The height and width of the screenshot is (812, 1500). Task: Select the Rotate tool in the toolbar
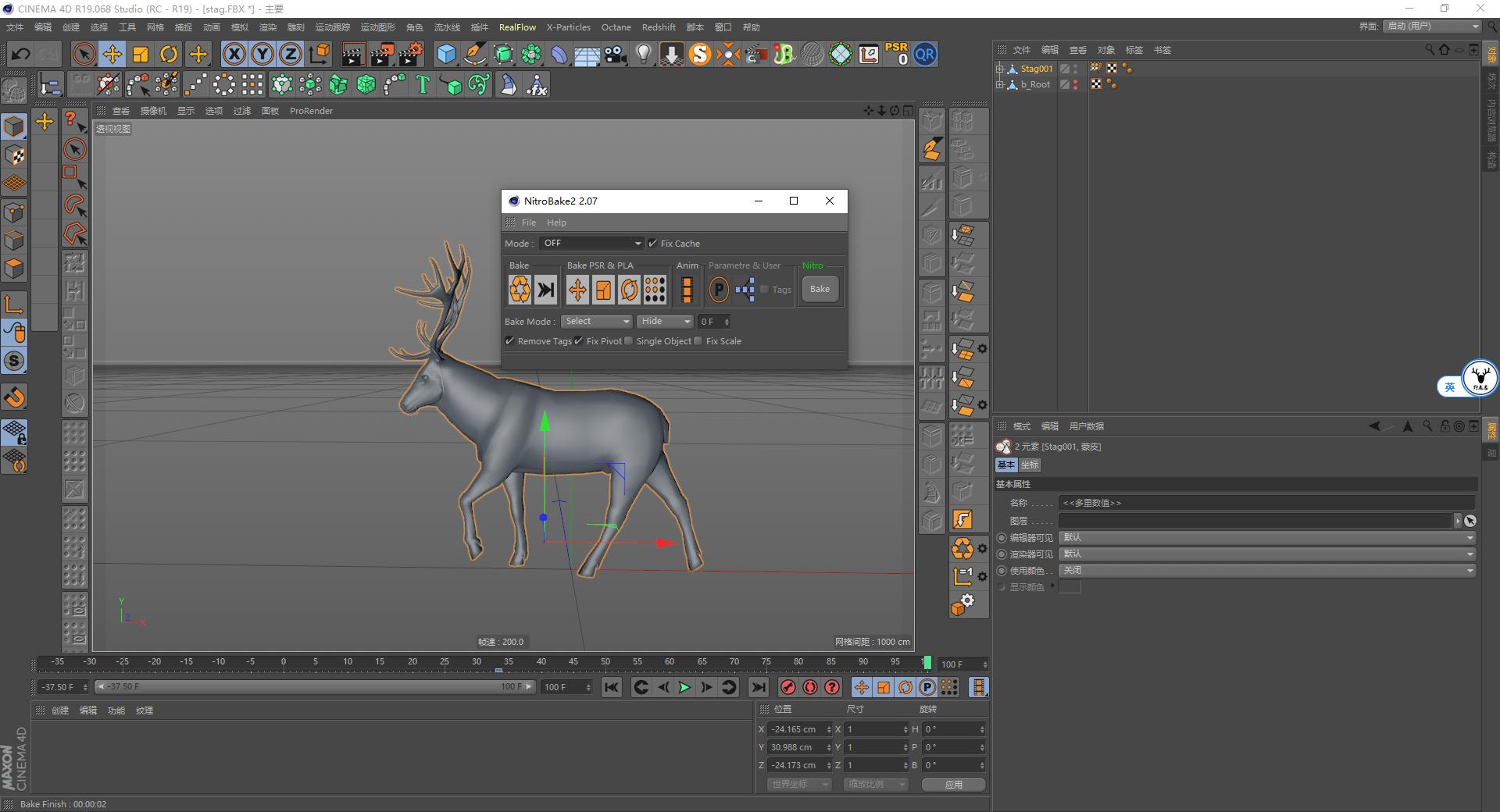point(169,54)
